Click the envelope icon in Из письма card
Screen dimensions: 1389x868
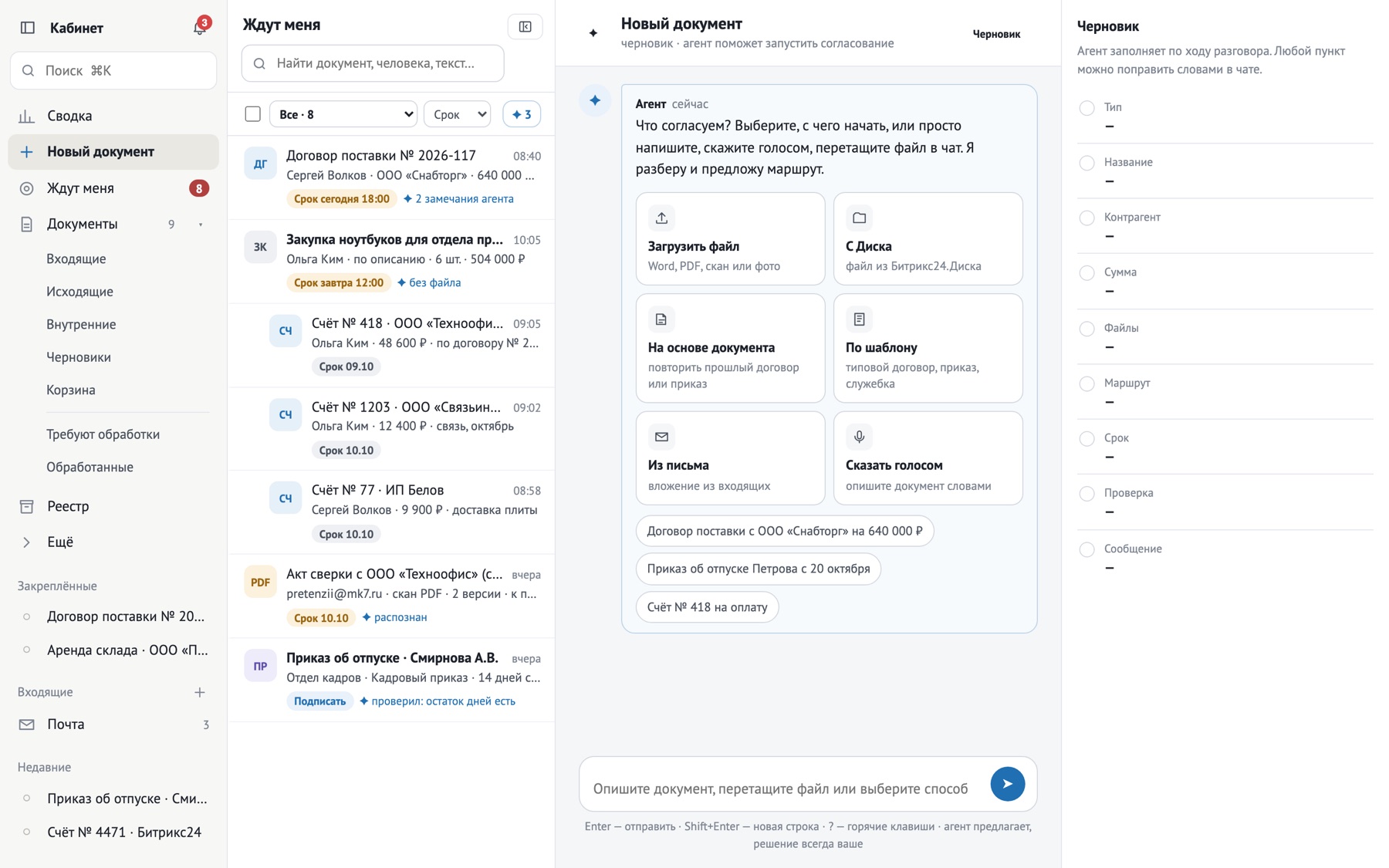(661, 437)
